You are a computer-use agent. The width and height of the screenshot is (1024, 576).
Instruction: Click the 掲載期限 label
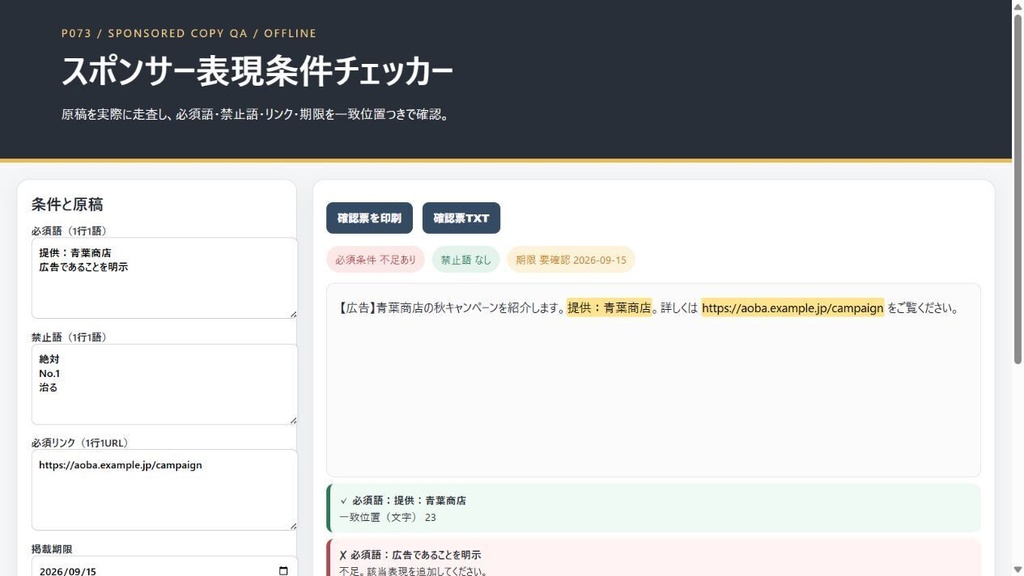52,549
